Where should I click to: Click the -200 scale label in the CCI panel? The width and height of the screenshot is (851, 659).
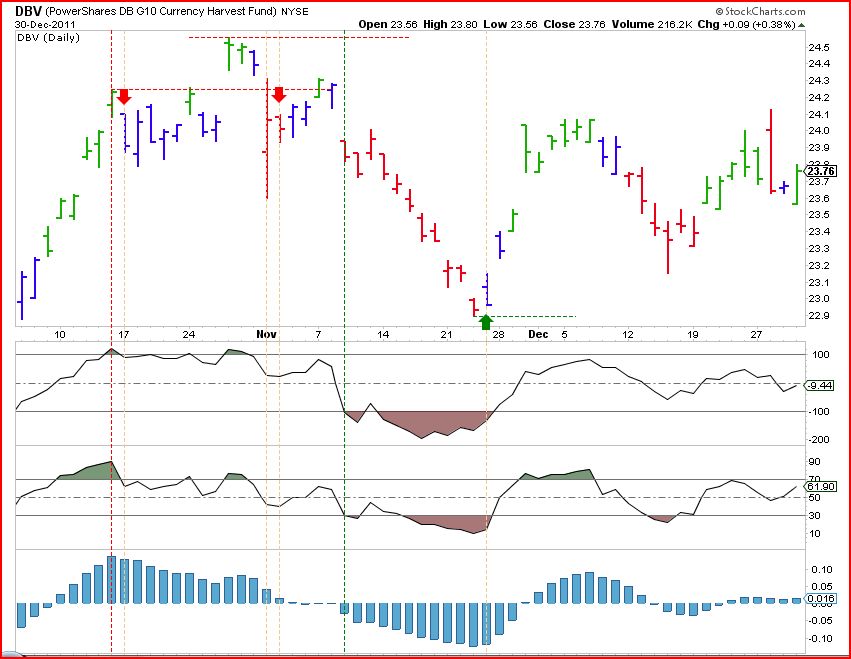point(818,440)
